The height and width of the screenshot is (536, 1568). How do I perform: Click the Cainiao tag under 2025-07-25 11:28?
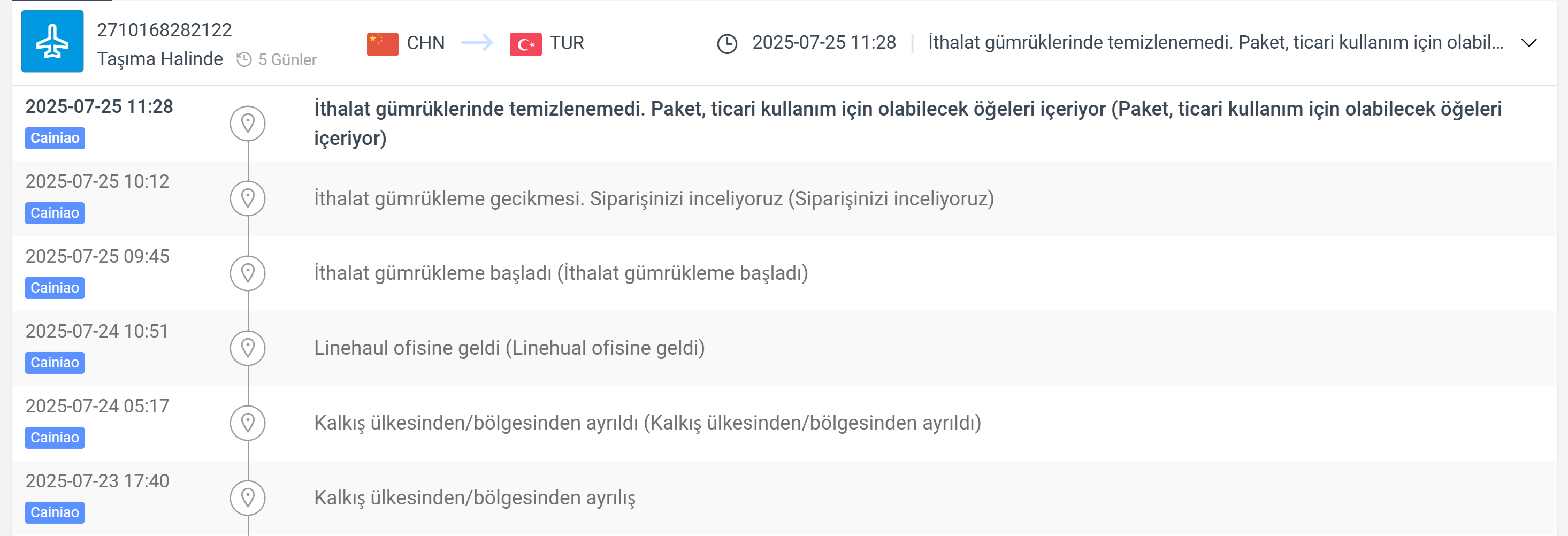click(55, 138)
